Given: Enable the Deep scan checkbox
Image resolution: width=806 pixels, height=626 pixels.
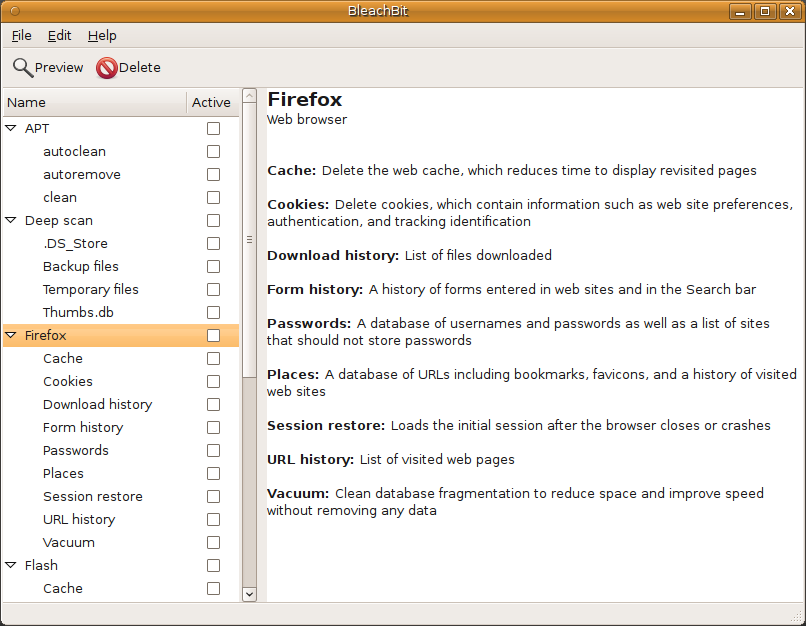Looking at the screenshot, I should [x=213, y=220].
